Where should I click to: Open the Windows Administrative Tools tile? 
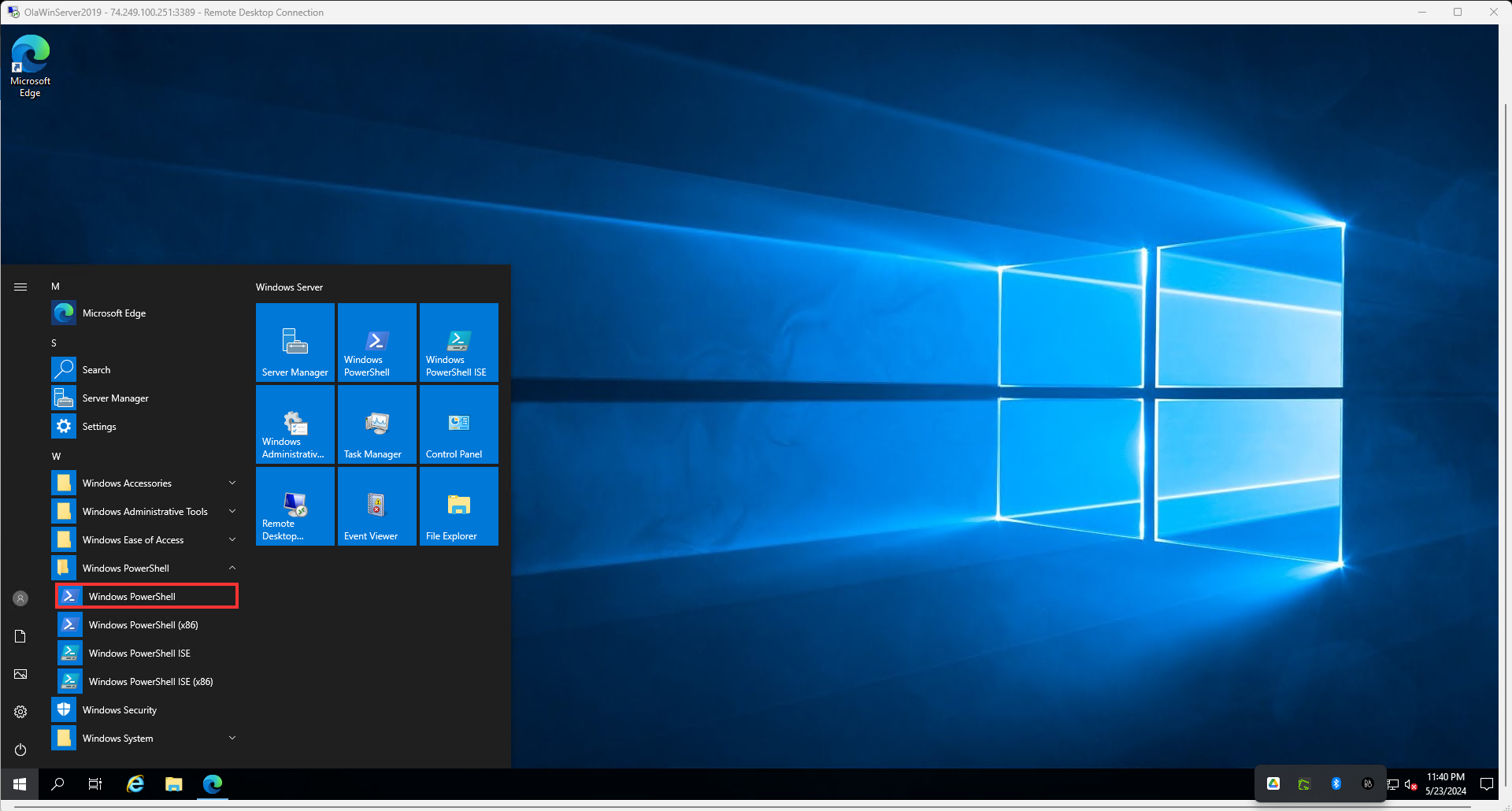tap(295, 424)
